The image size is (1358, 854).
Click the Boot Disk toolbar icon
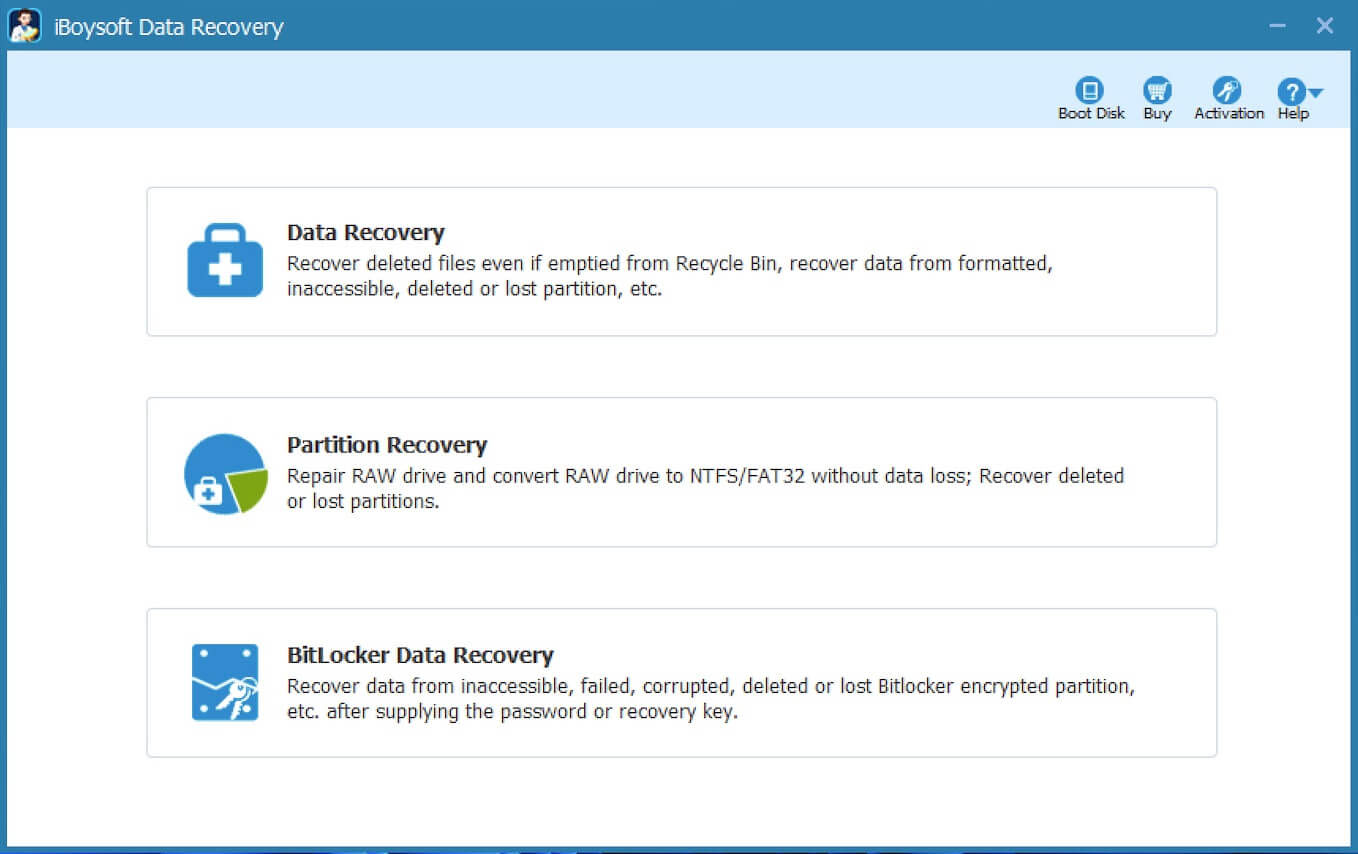(1089, 88)
